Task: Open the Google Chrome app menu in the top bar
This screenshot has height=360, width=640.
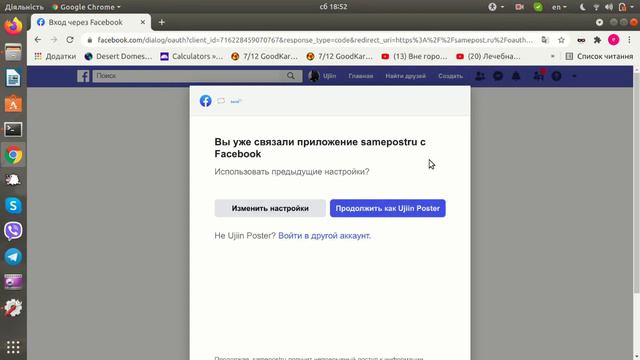Action: (87, 7)
